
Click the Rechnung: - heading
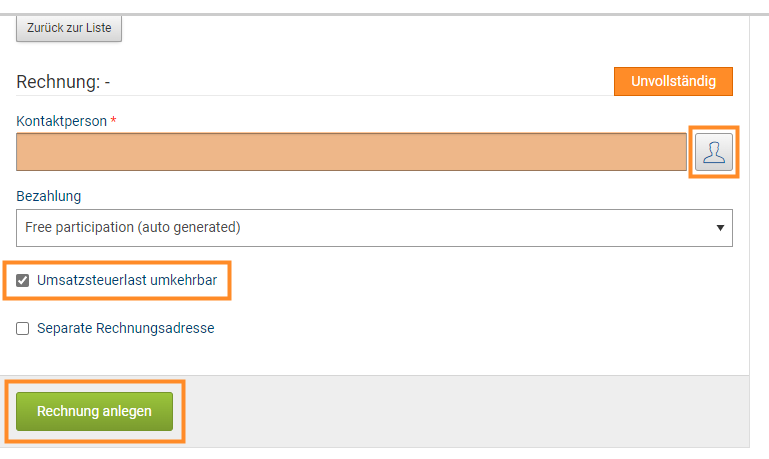[63, 81]
